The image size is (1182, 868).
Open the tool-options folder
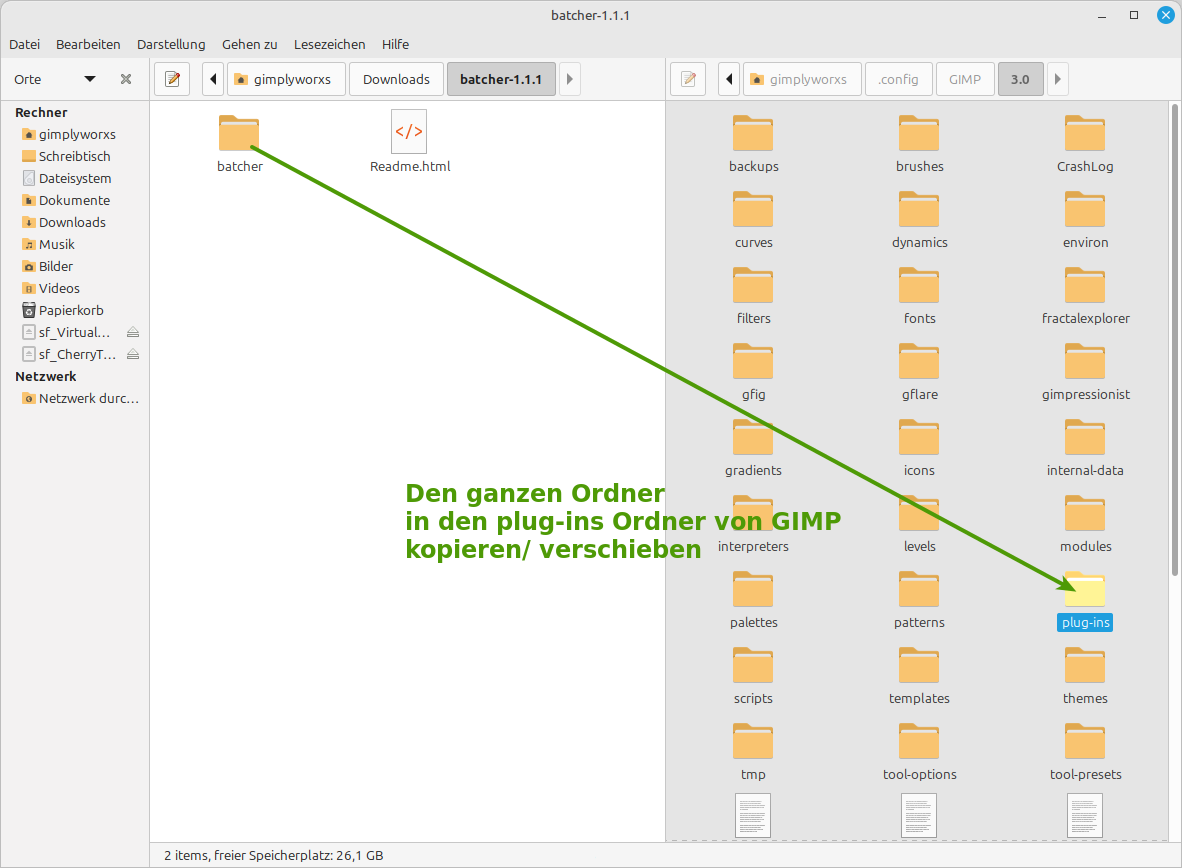[919, 742]
